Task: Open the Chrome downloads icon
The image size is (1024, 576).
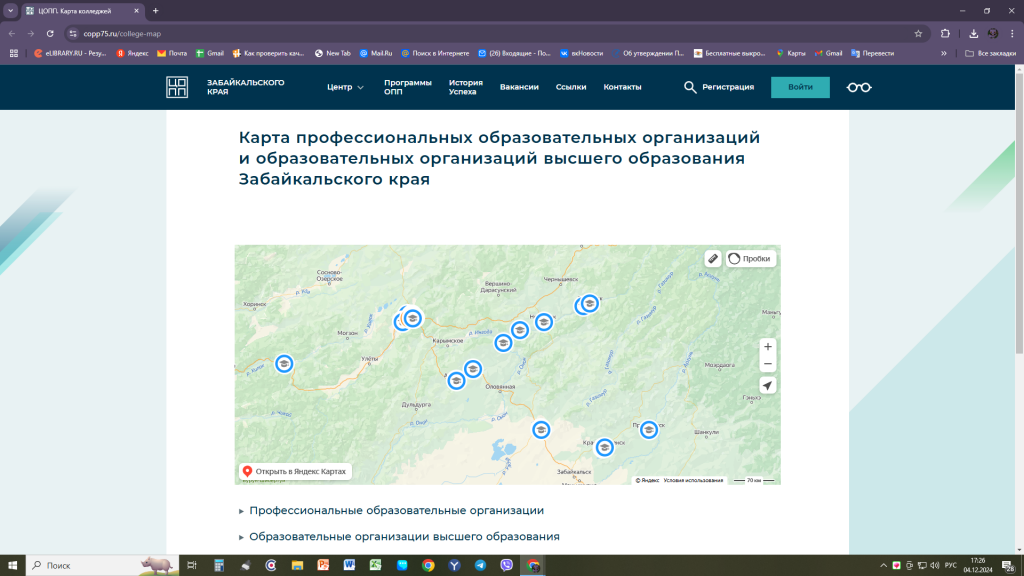Action: coord(973,33)
